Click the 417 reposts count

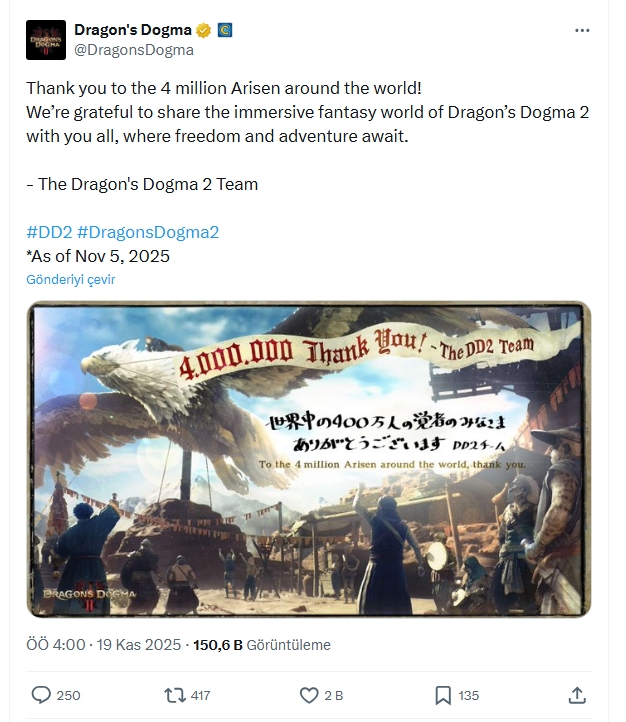click(200, 695)
